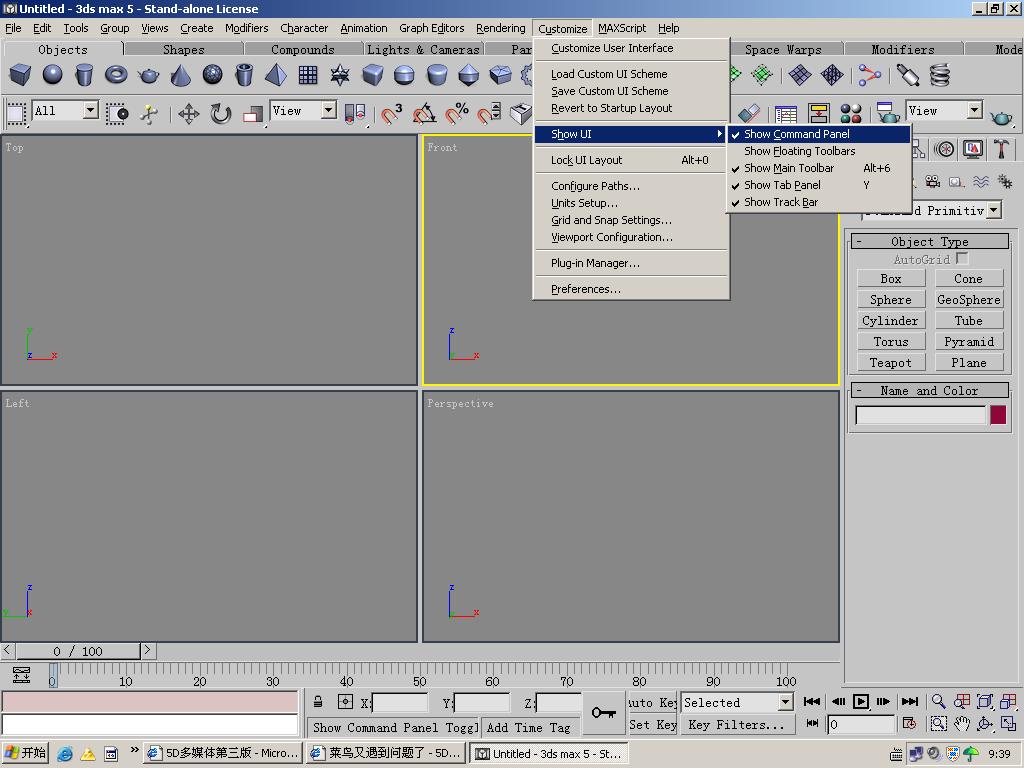Enable the AutoGrid checkbox
The image size is (1024, 768).
tap(961, 259)
